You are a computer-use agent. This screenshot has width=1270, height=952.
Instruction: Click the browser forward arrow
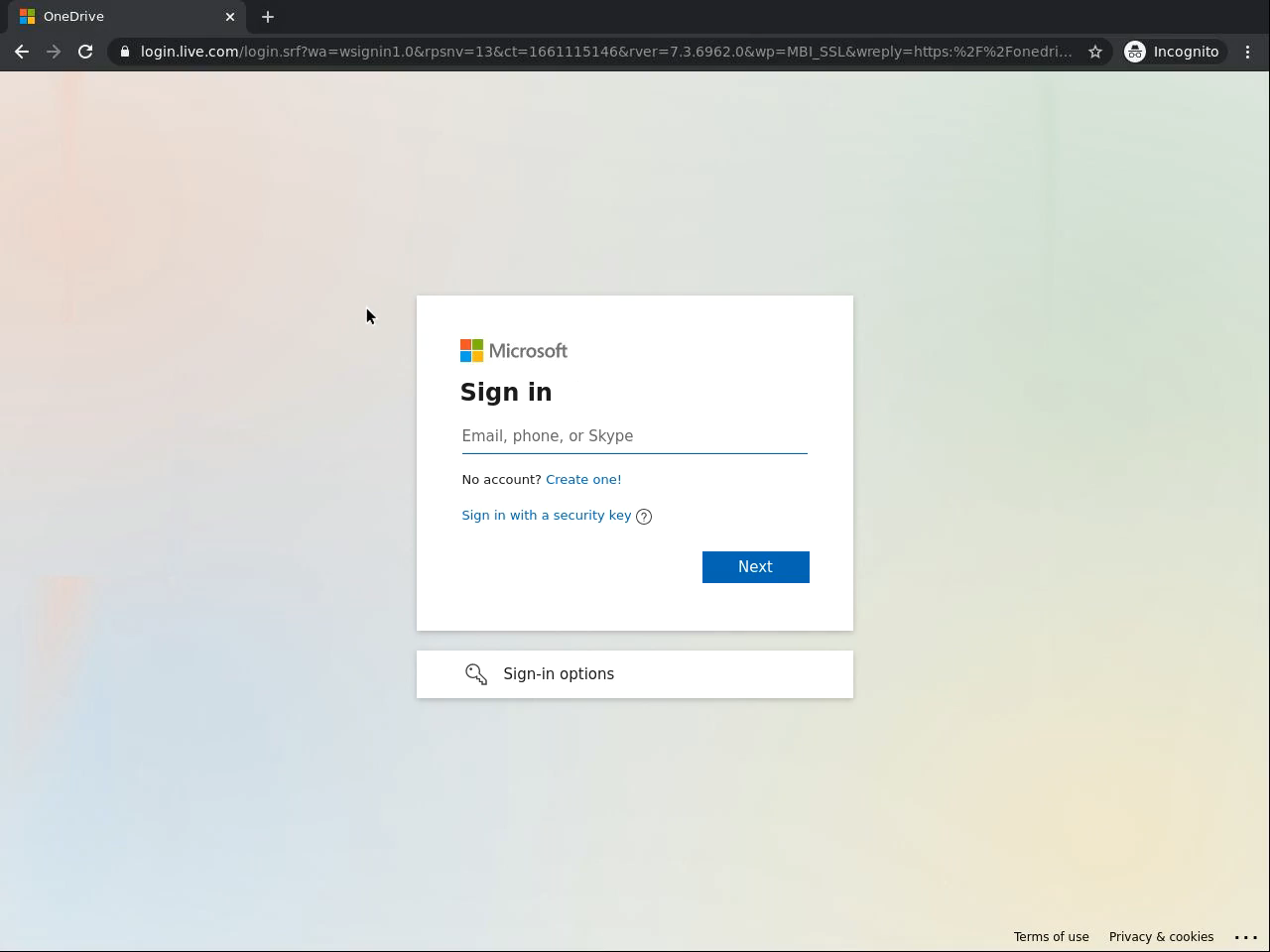click(54, 52)
